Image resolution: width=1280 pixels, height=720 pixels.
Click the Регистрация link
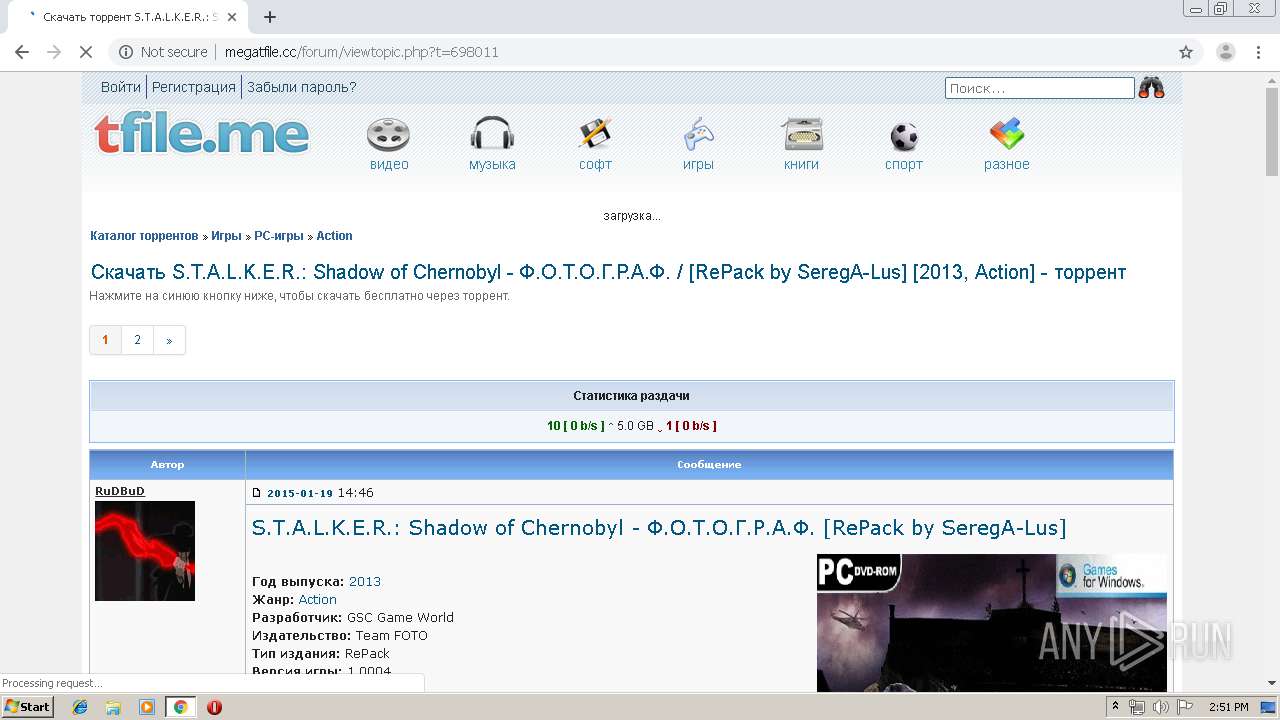click(194, 87)
